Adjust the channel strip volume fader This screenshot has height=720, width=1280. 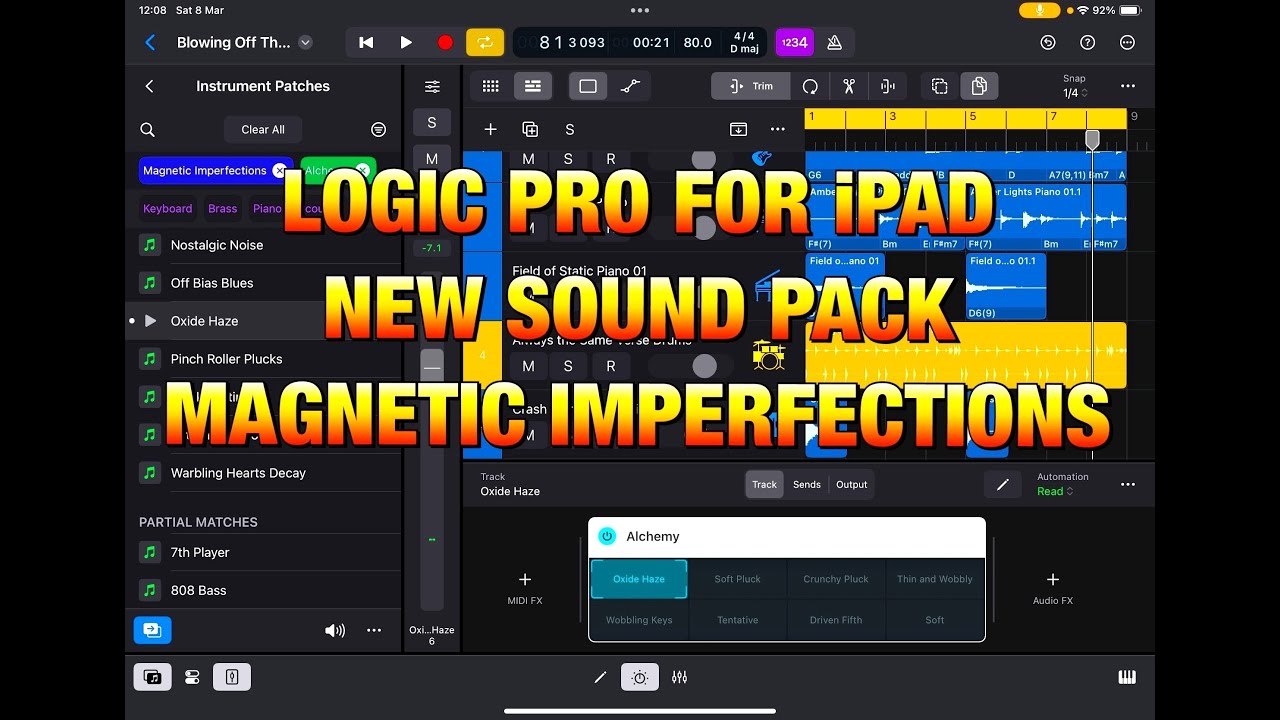[432, 367]
